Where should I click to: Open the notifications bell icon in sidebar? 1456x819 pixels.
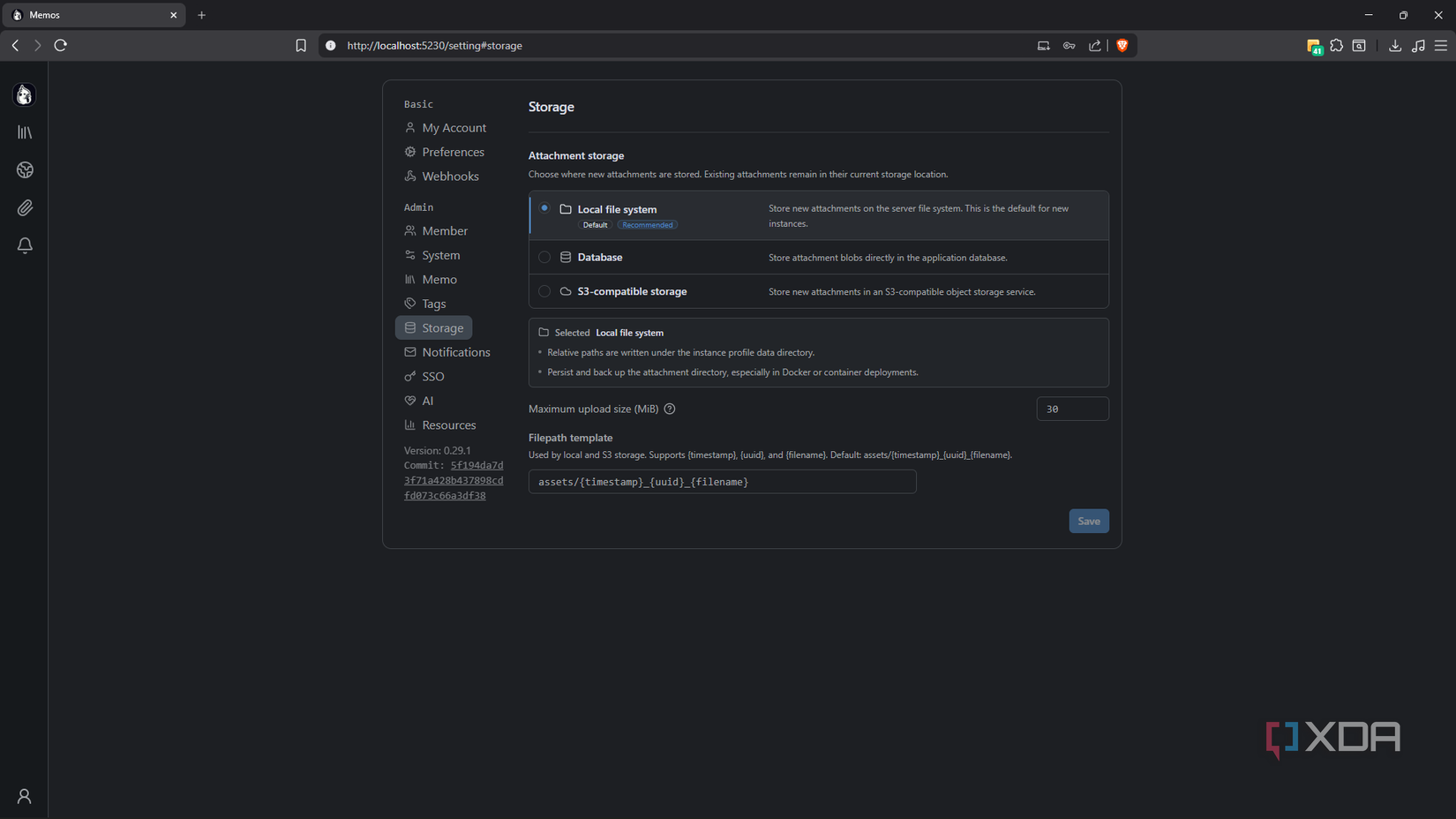click(25, 245)
